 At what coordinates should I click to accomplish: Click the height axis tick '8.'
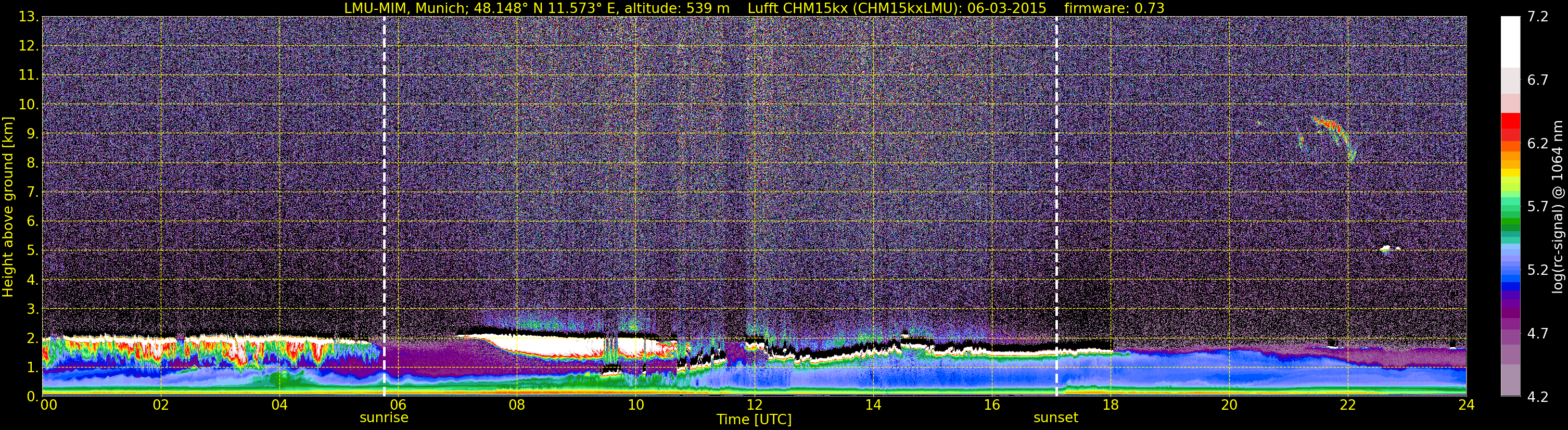coord(32,163)
